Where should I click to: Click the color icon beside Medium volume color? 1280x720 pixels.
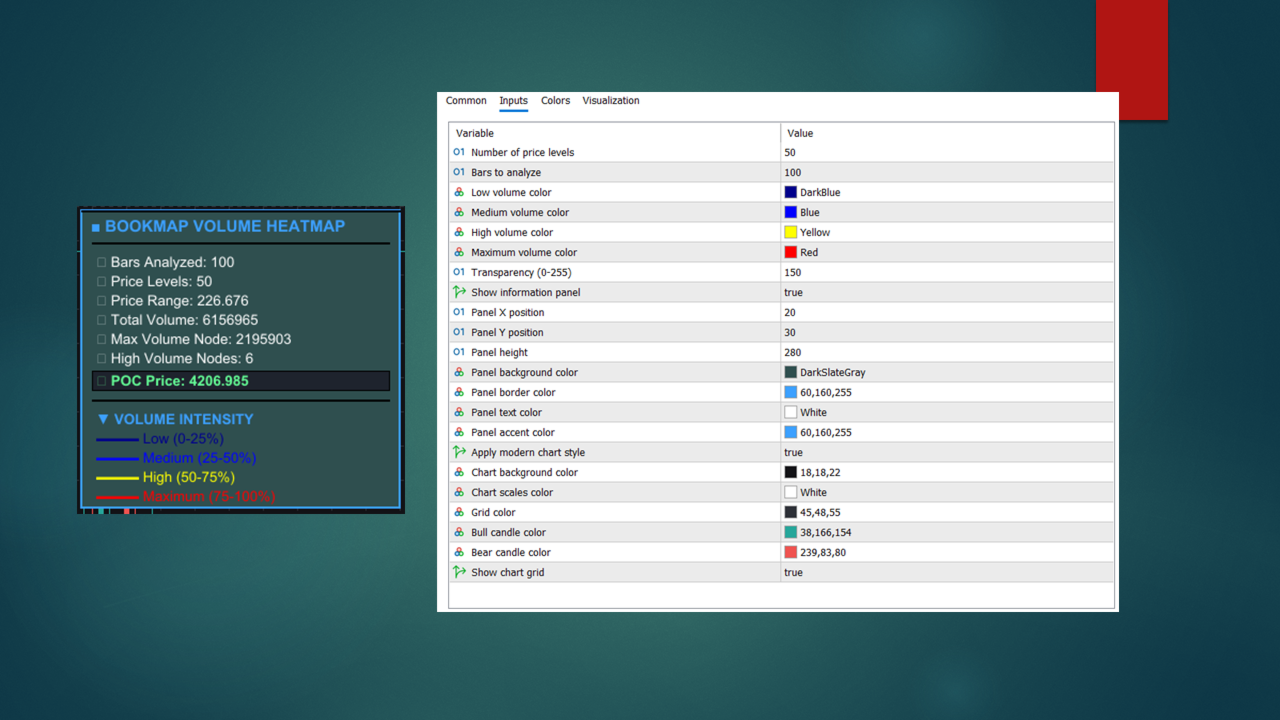pyautogui.click(x=459, y=212)
